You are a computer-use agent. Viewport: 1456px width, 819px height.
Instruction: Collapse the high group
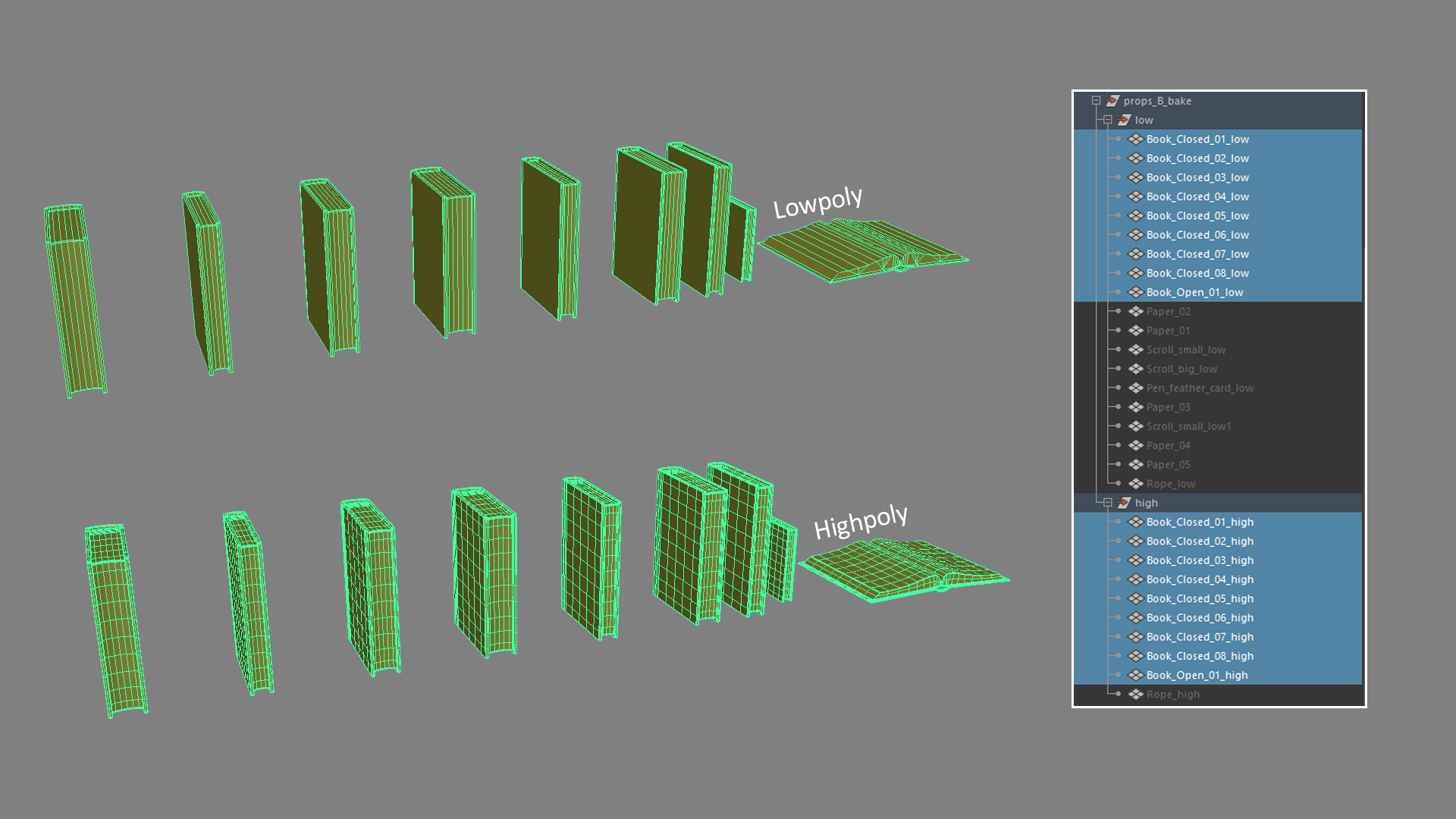[x=1107, y=503]
